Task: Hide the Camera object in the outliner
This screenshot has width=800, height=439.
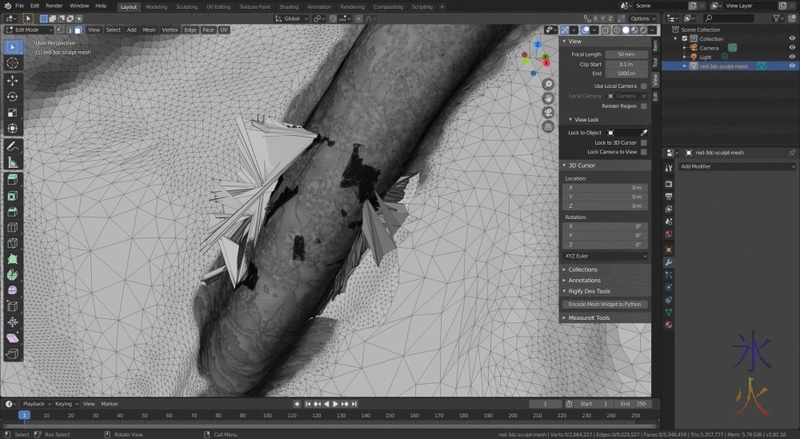Action: 792,47
